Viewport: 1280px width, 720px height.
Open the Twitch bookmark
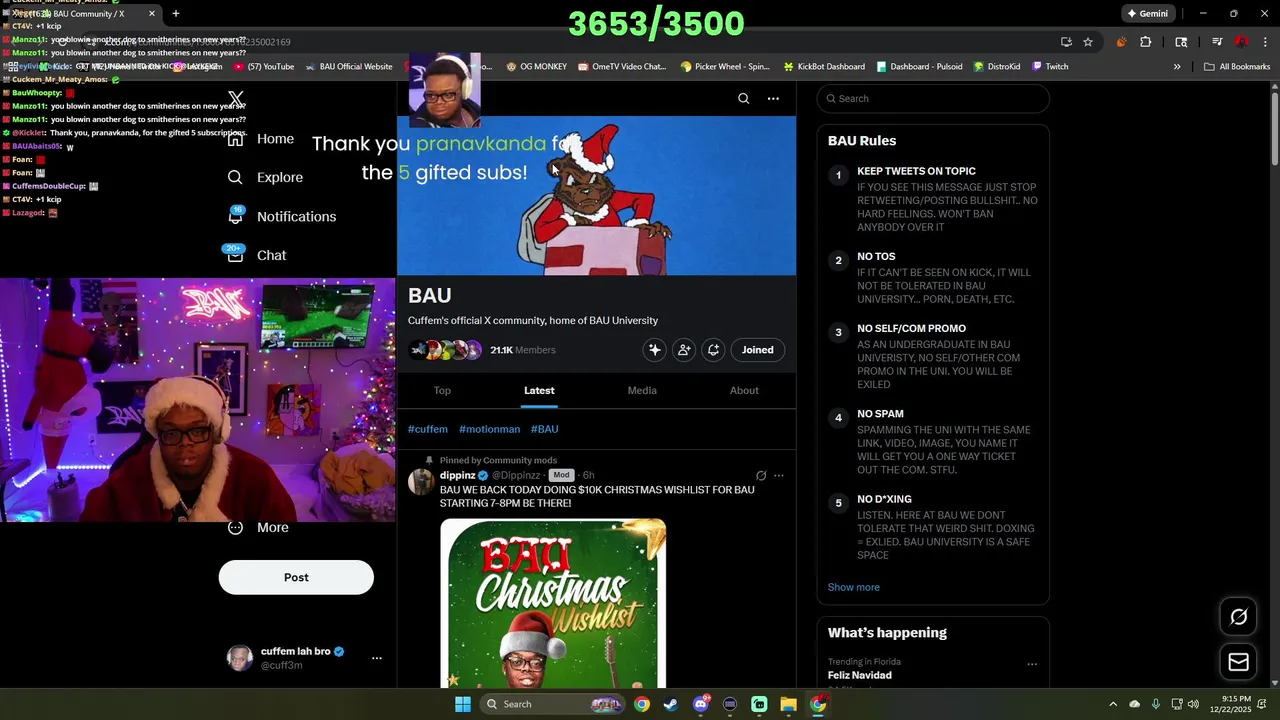click(x=1050, y=67)
